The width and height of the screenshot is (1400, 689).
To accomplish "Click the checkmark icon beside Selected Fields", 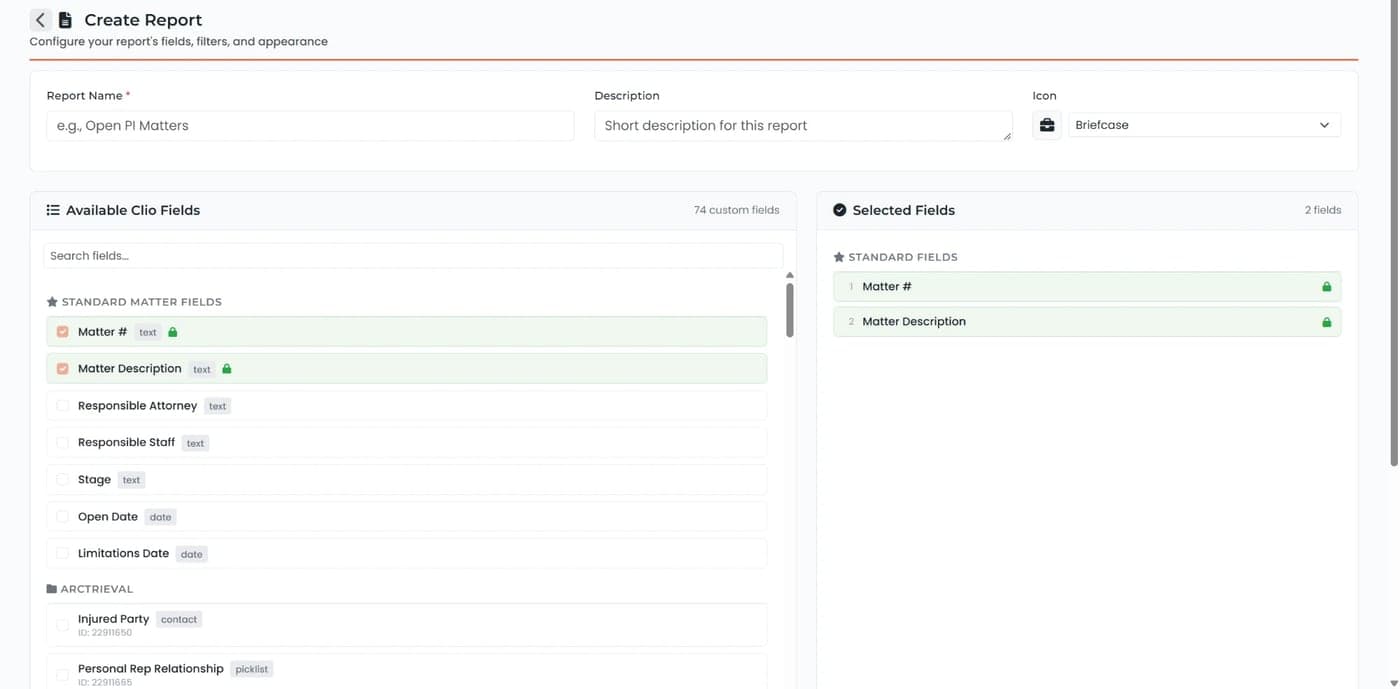I will tap(840, 210).
